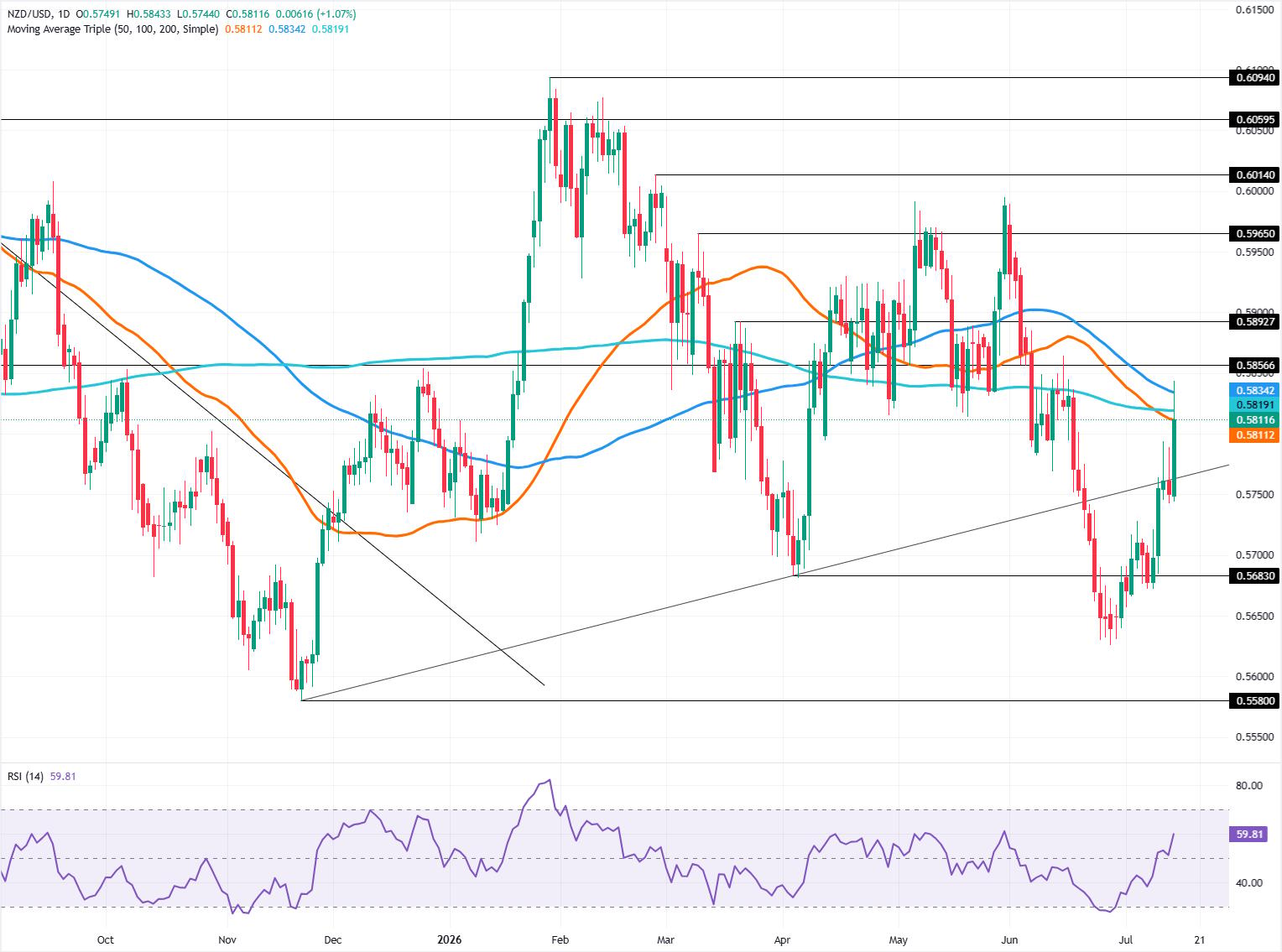The width and height of the screenshot is (1282, 952).
Task: Click the Jul date axis label
Action: pyautogui.click(x=1125, y=940)
